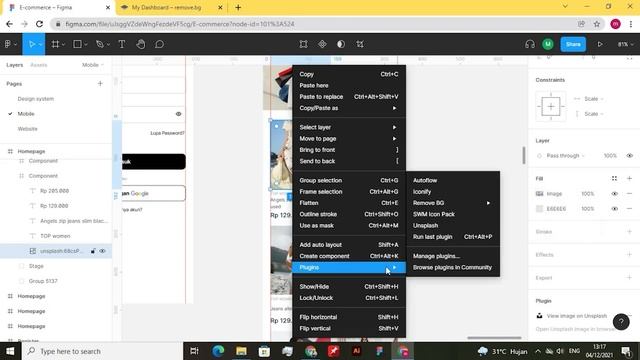Viewport: 640px width, 360px height.
Task: Open vertical constraint Scale dropdown
Action: [593, 114]
